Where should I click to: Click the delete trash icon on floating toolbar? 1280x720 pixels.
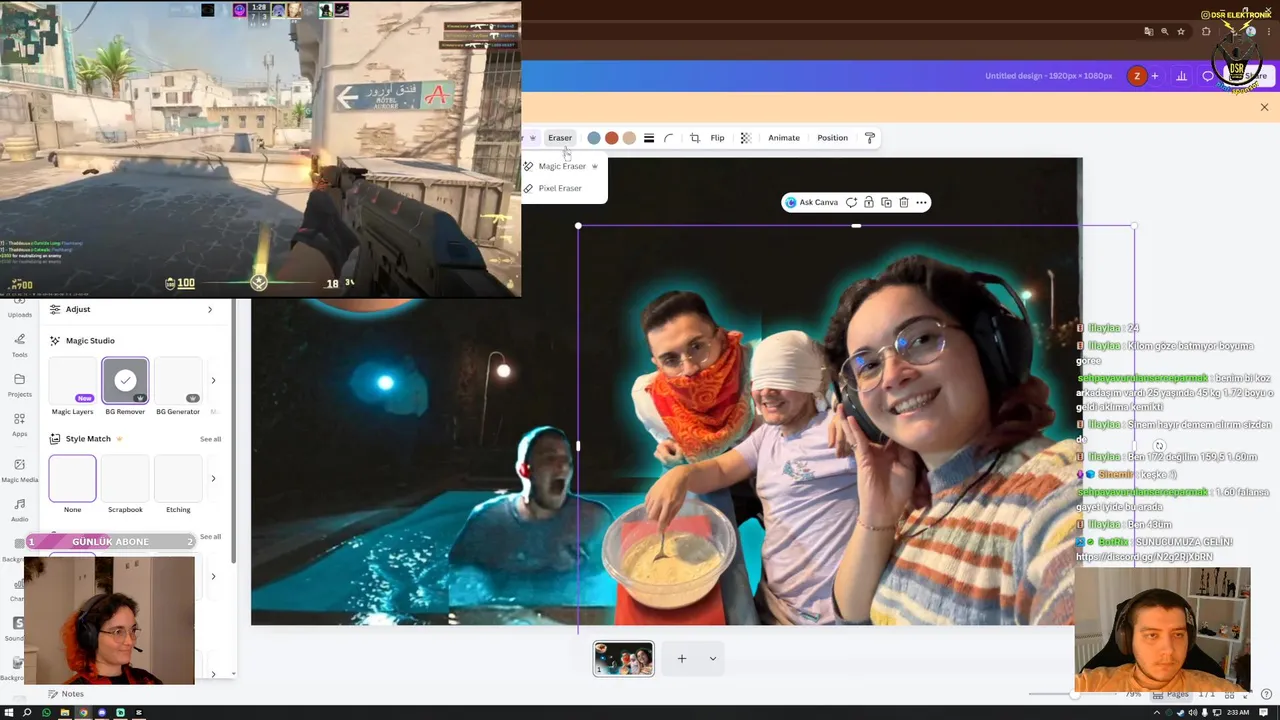coord(904,202)
